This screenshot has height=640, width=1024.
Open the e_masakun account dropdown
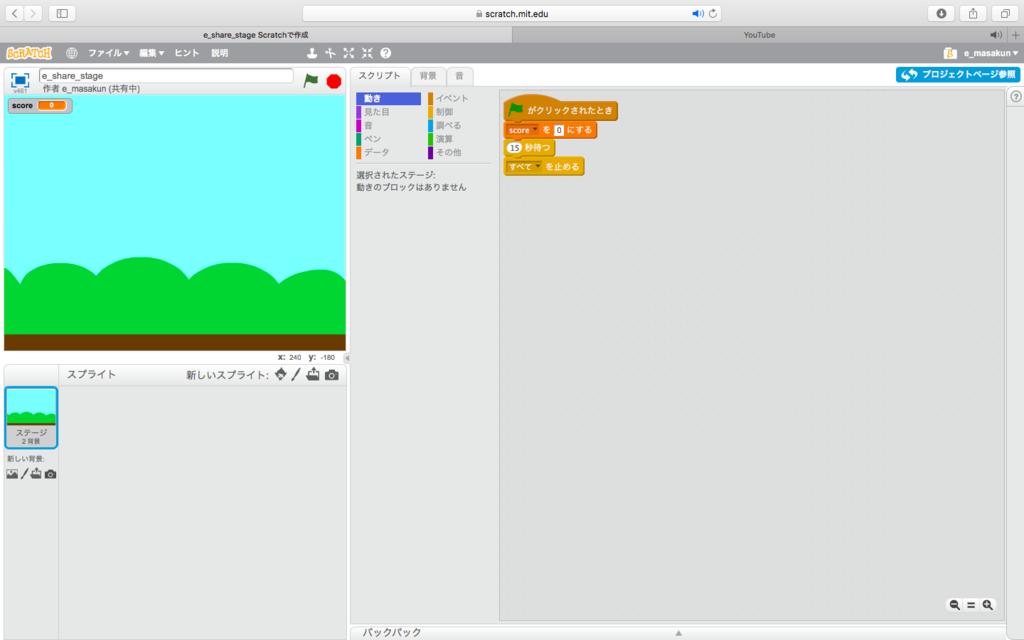coord(991,53)
